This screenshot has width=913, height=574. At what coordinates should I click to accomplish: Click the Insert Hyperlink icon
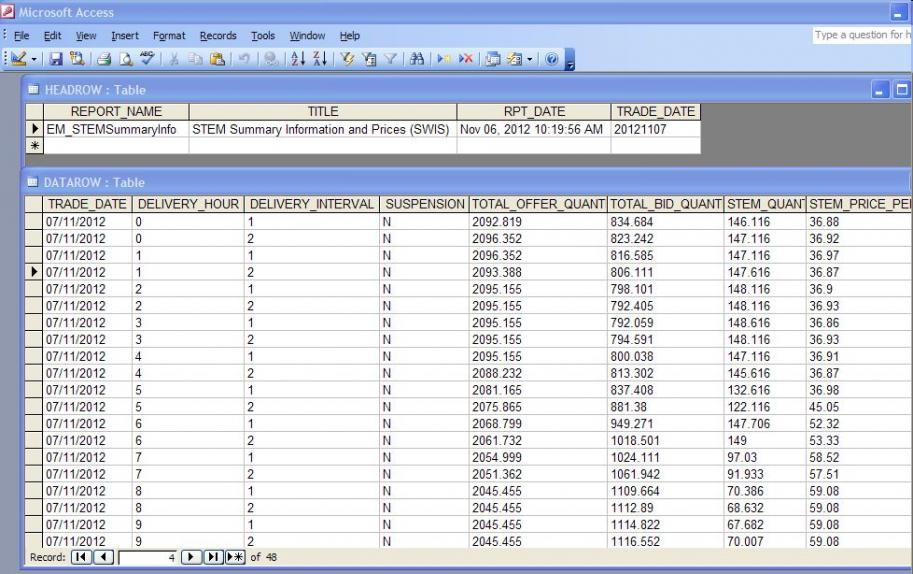(x=271, y=59)
